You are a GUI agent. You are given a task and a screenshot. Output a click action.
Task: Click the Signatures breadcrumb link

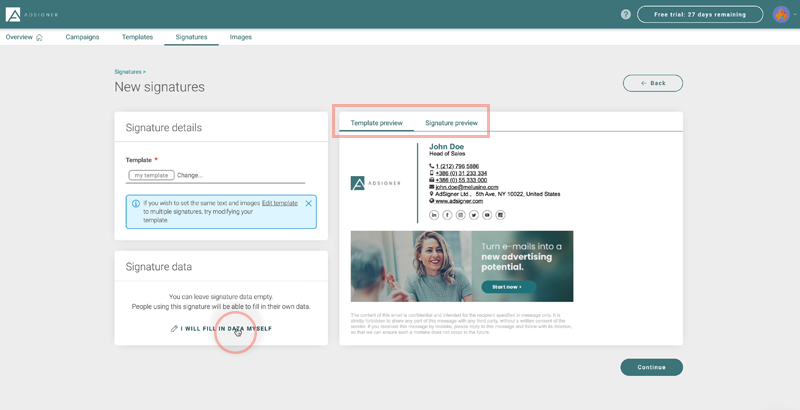pos(128,72)
